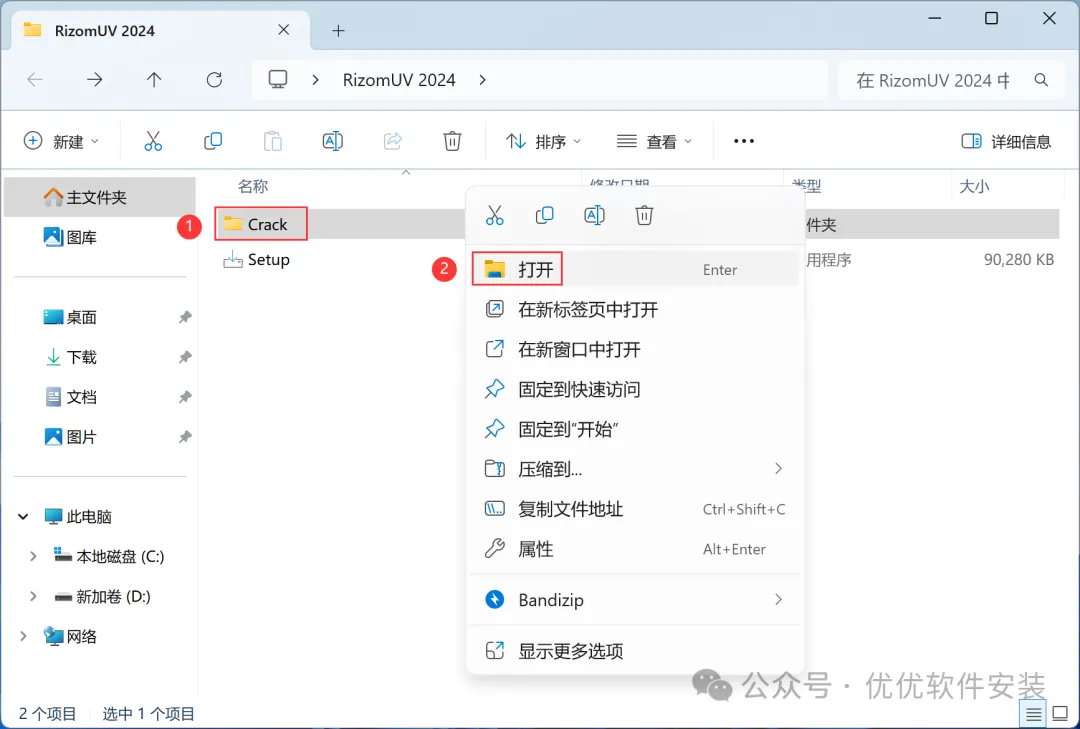Click the pin icon beside 文档
The width and height of the screenshot is (1080, 729).
coord(185,398)
